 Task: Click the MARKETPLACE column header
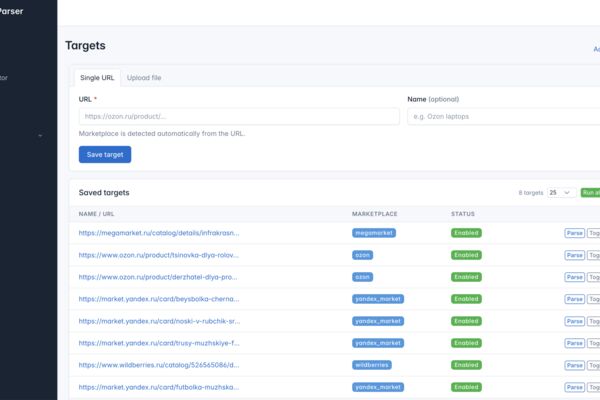pos(375,214)
